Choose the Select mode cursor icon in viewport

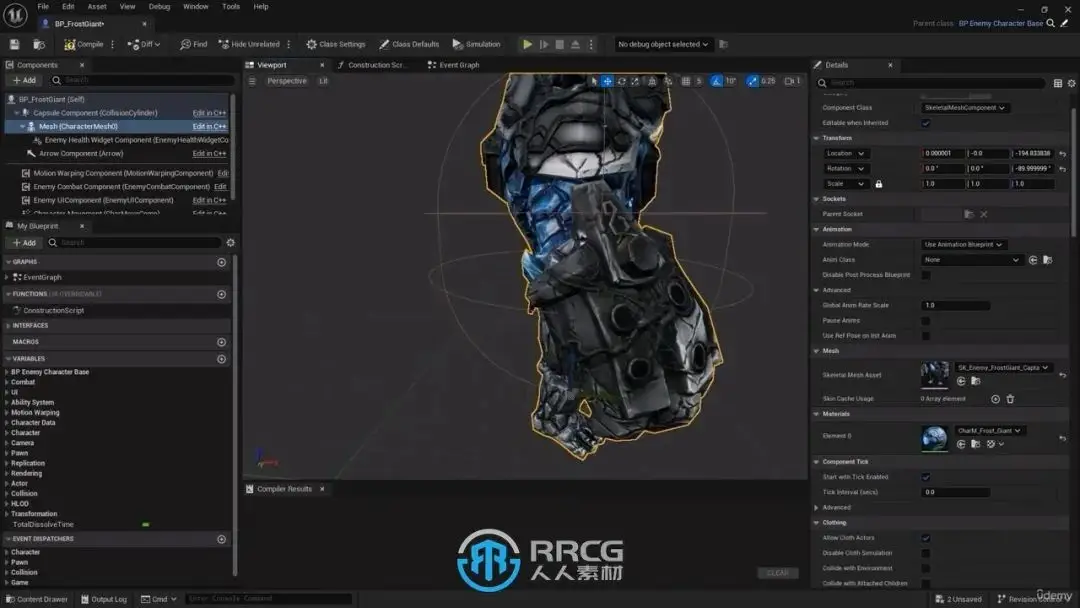coord(594,81)
